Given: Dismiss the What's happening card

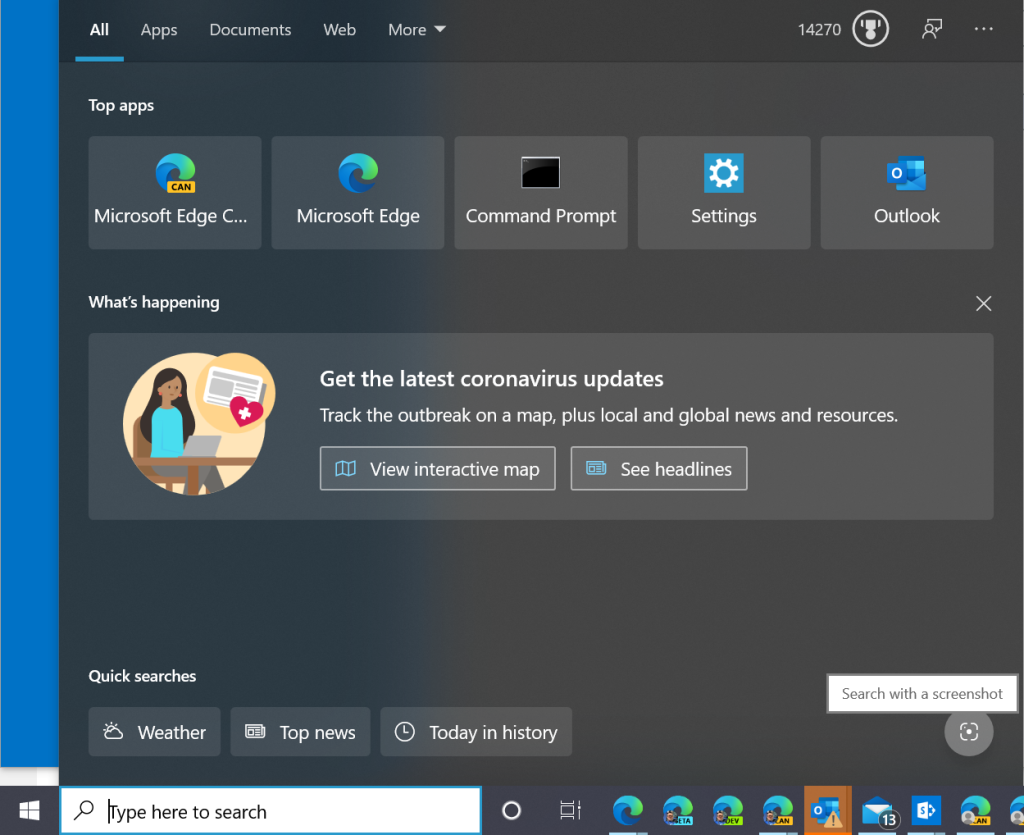Looking at the screenshot, I should tap(983, 303).
